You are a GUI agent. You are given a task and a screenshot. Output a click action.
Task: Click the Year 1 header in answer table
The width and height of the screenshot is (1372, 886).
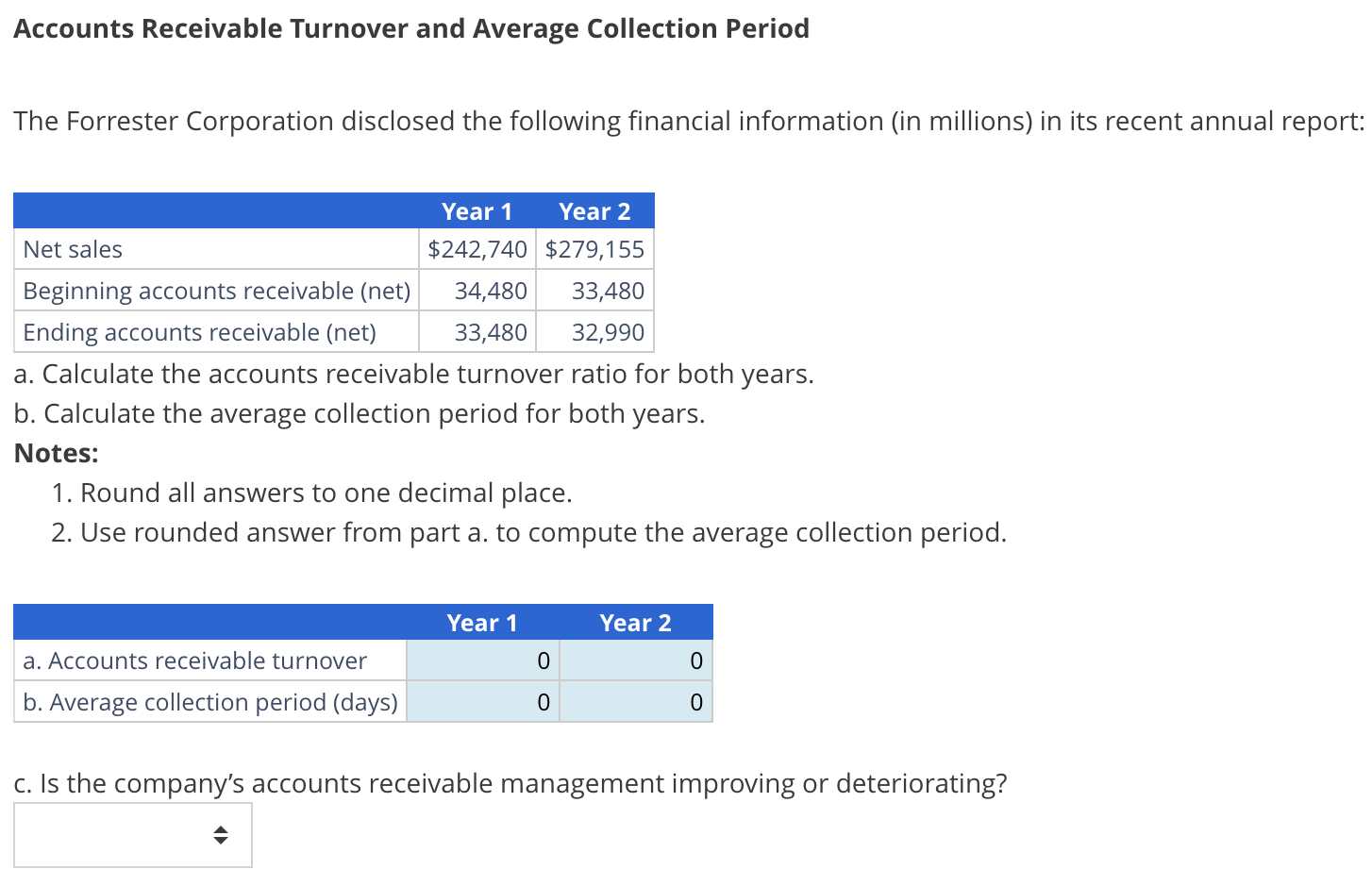pyautogui.click(x=482, y=622)
